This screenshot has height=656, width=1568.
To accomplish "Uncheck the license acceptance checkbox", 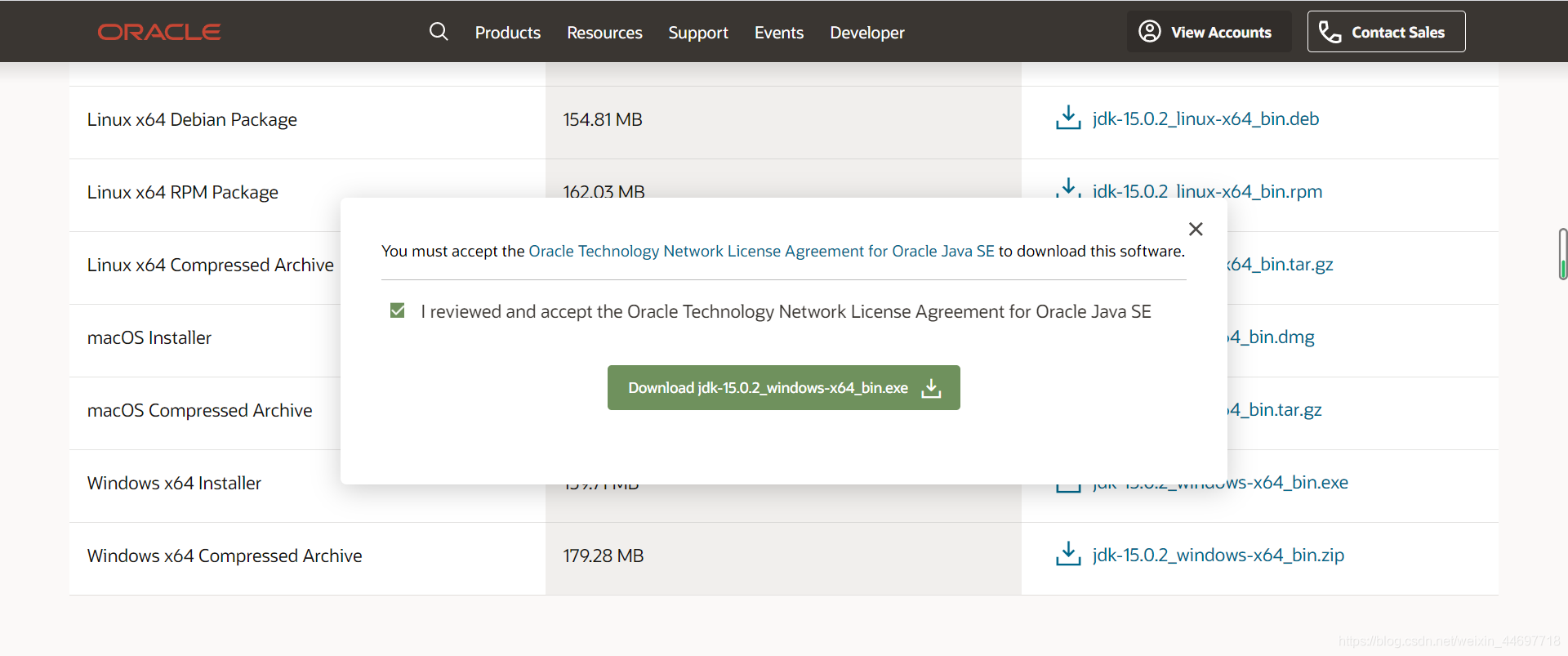I will point(398,310).
